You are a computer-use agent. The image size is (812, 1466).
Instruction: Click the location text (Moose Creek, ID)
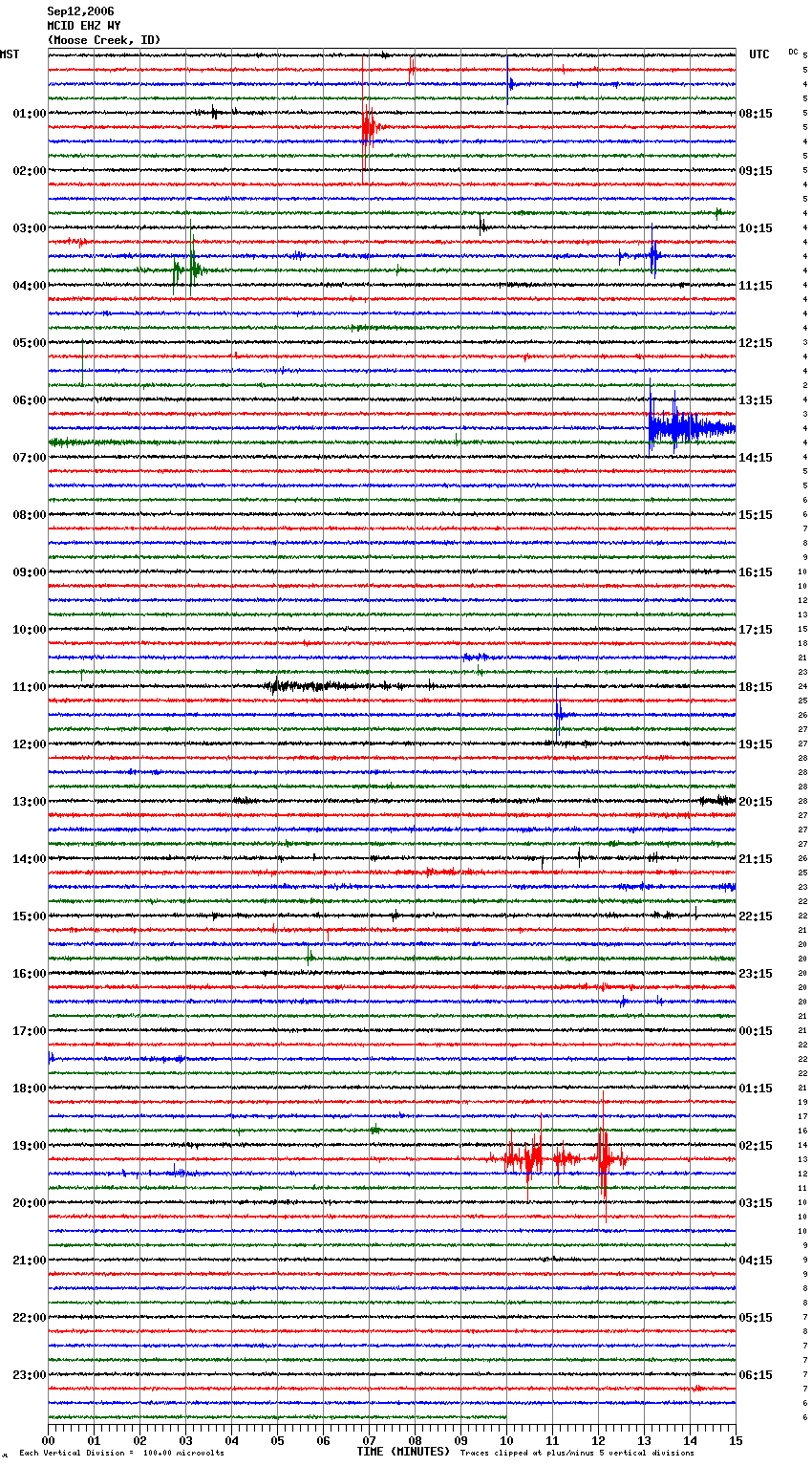pos(104,40)
